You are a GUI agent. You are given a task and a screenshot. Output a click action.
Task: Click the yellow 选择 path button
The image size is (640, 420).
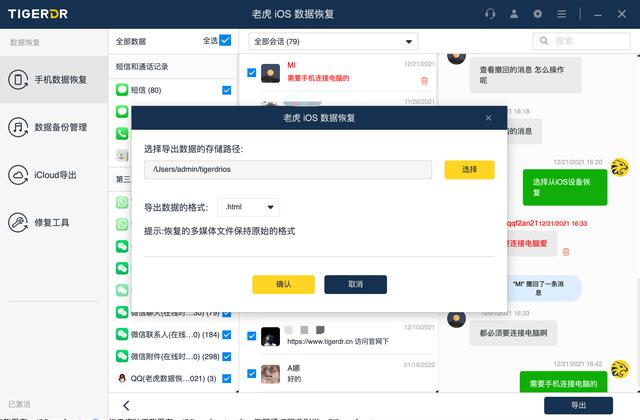point(469,169)
